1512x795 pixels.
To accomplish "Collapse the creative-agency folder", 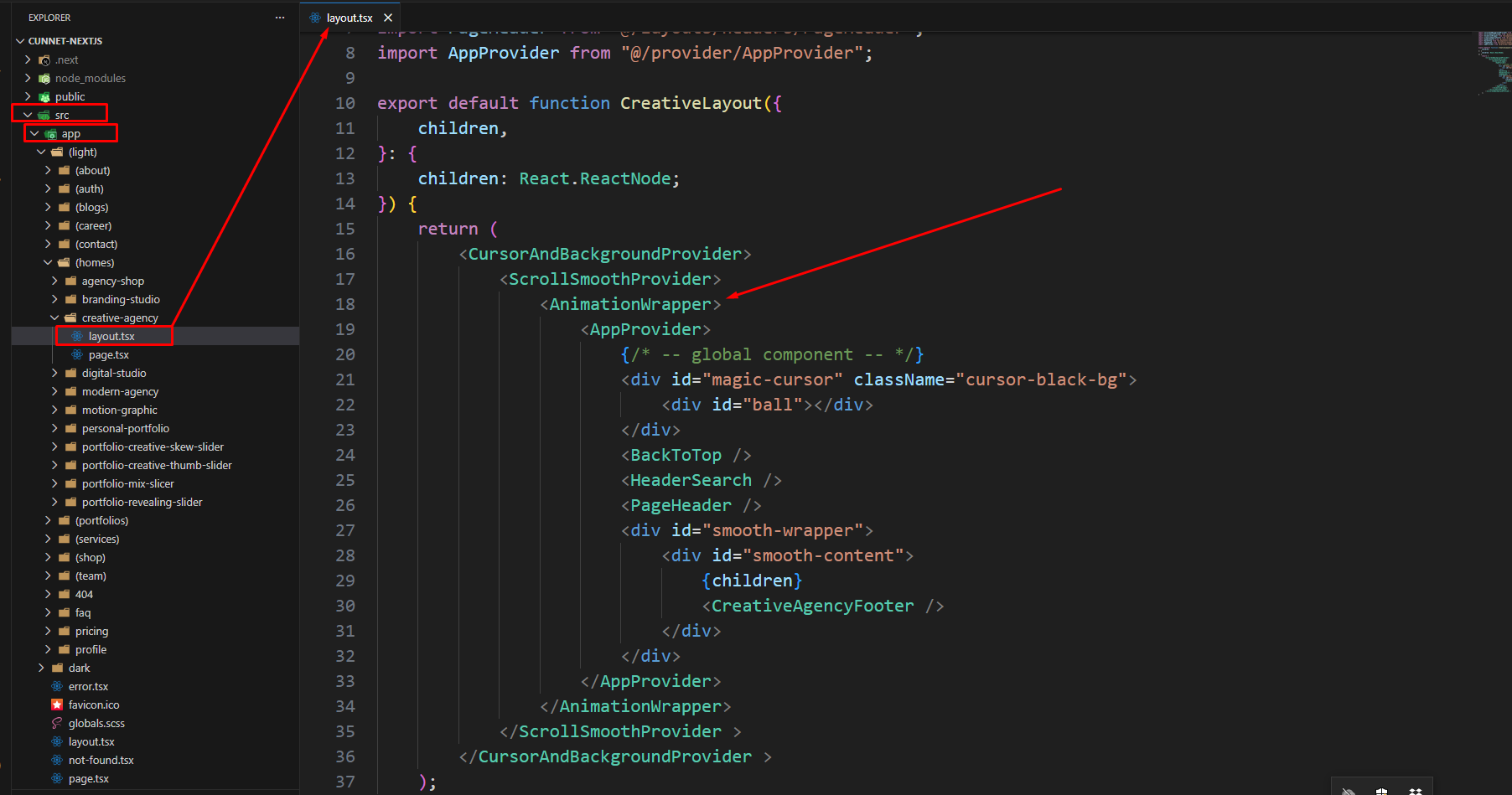I will click(54, 317).
